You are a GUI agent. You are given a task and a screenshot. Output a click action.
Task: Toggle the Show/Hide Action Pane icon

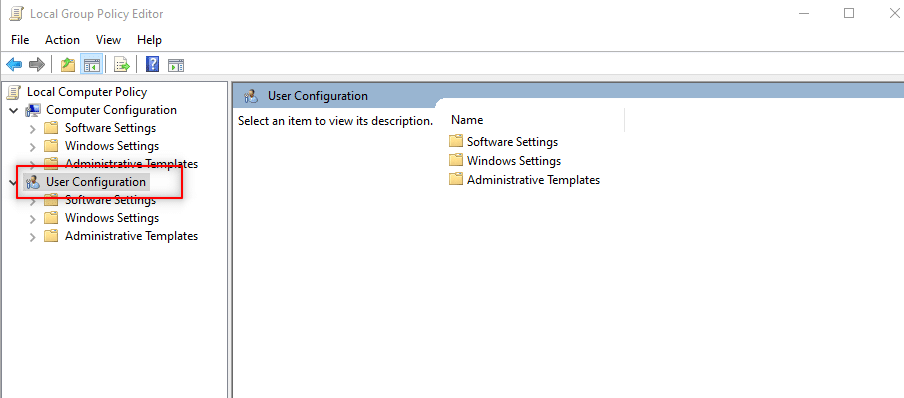(x=176, y=65)
